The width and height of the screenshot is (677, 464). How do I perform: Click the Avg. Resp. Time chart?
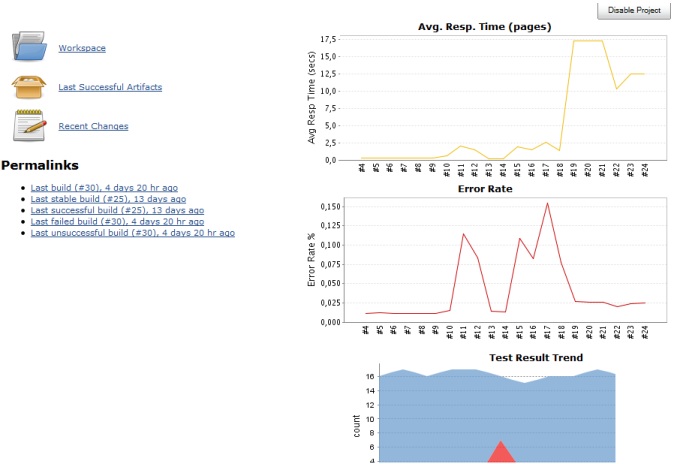486,99
